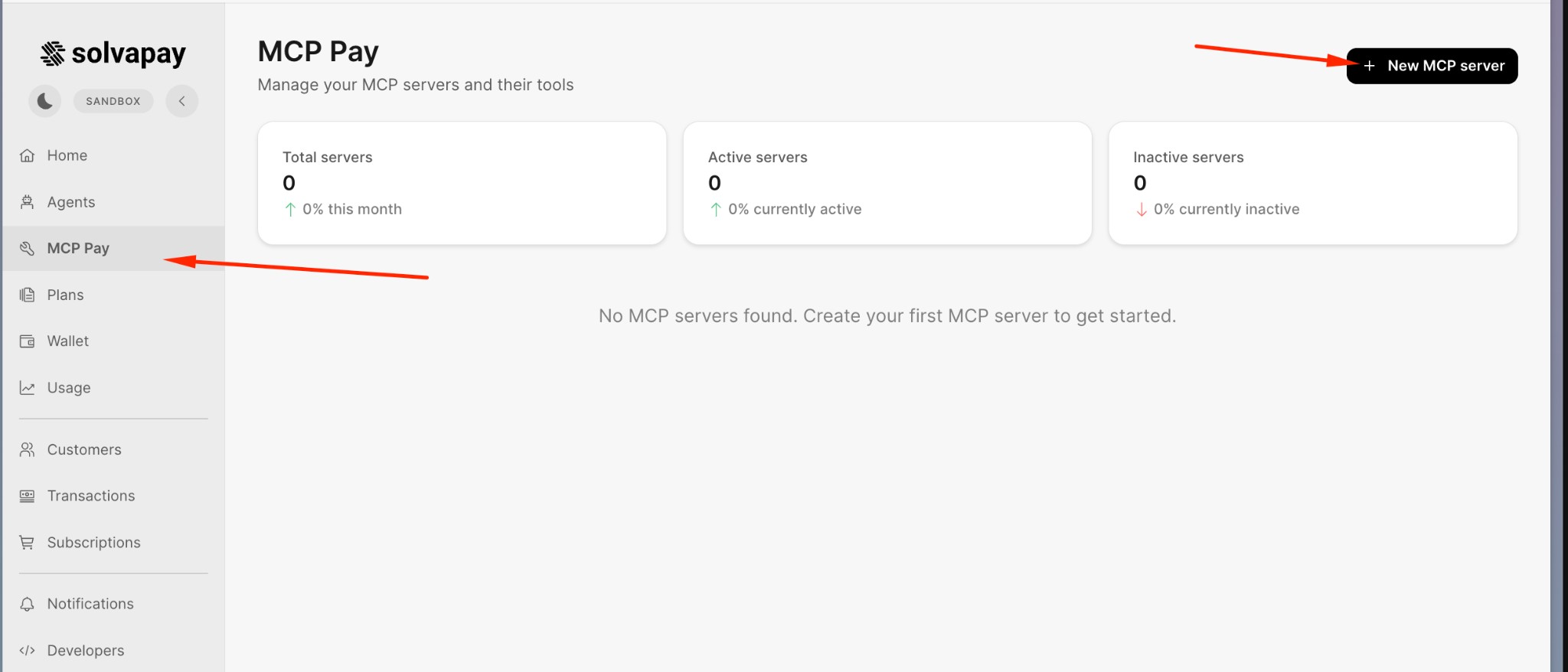Image resolution: width=1568 pixels, height=672 pixels.
Task: Click the MCP Pay page heading
Action: point(318,51)
